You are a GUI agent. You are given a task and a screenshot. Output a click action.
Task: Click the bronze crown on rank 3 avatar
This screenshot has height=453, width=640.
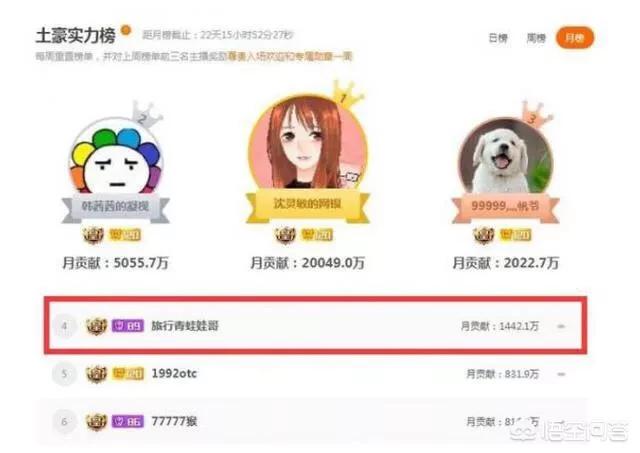pyautogui.click(x=536, y=113)
